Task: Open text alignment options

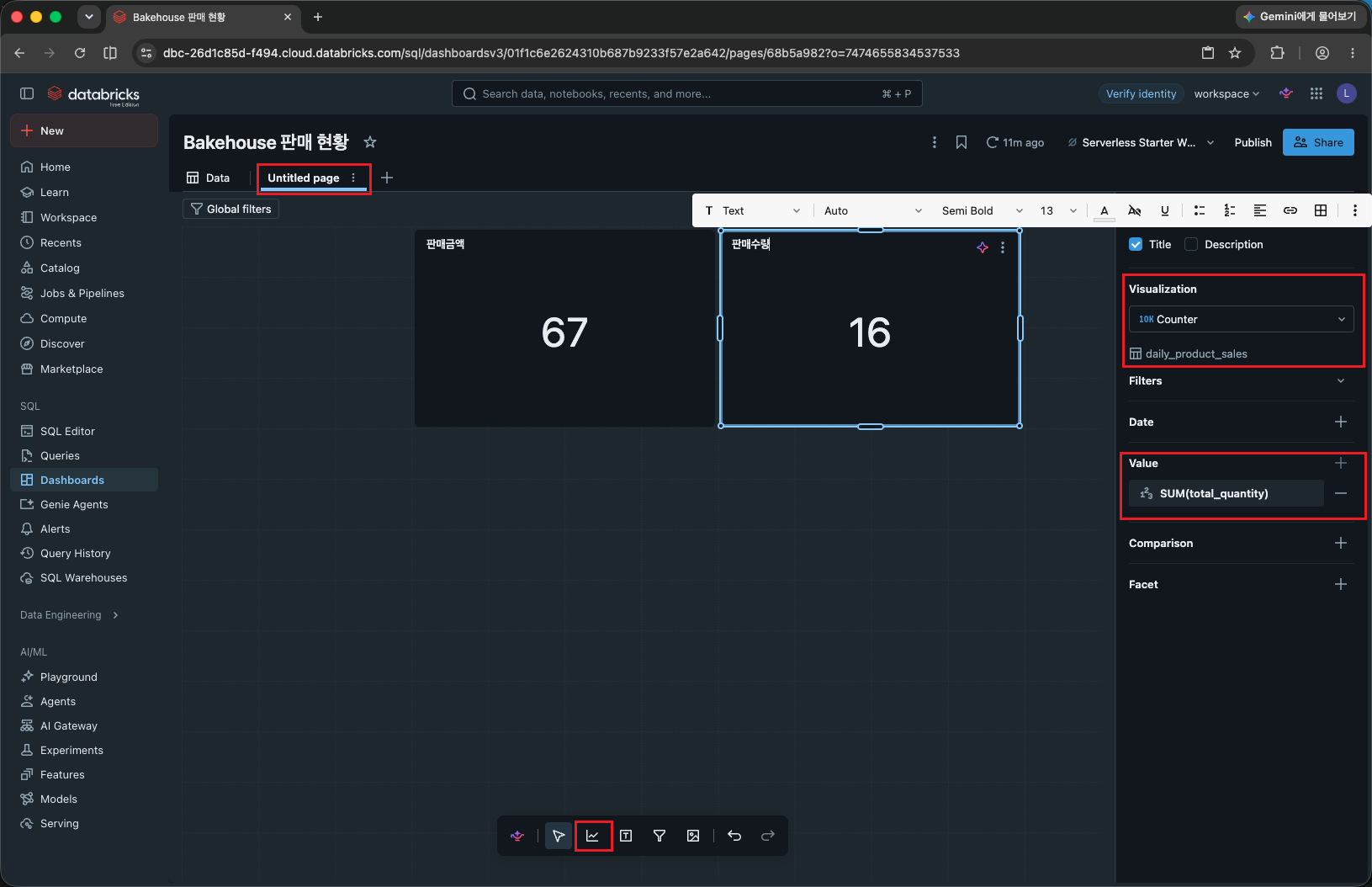Action: pos(1260,211)
